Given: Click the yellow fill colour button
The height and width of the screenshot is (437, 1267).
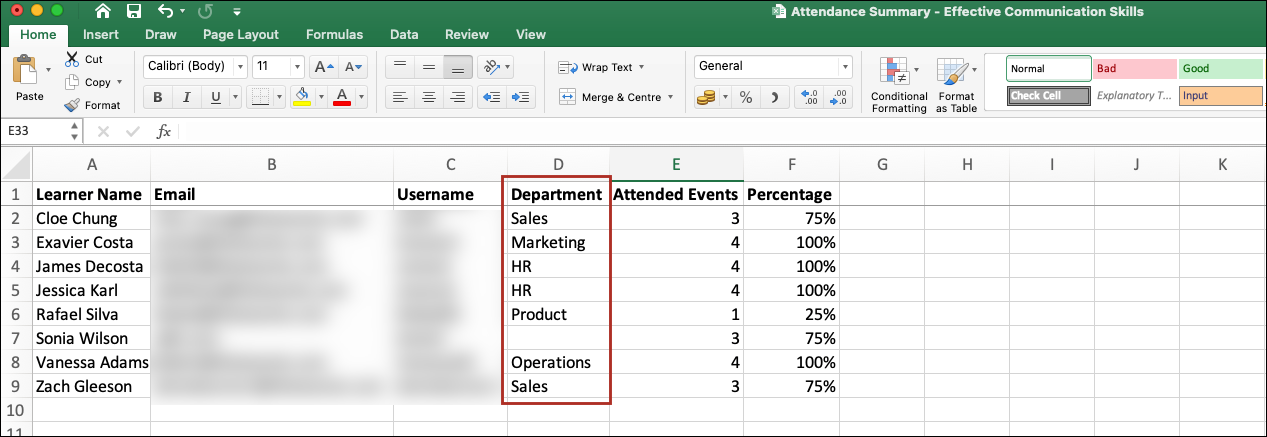Looking at the screenshot, I should click(x=303, y=97).
